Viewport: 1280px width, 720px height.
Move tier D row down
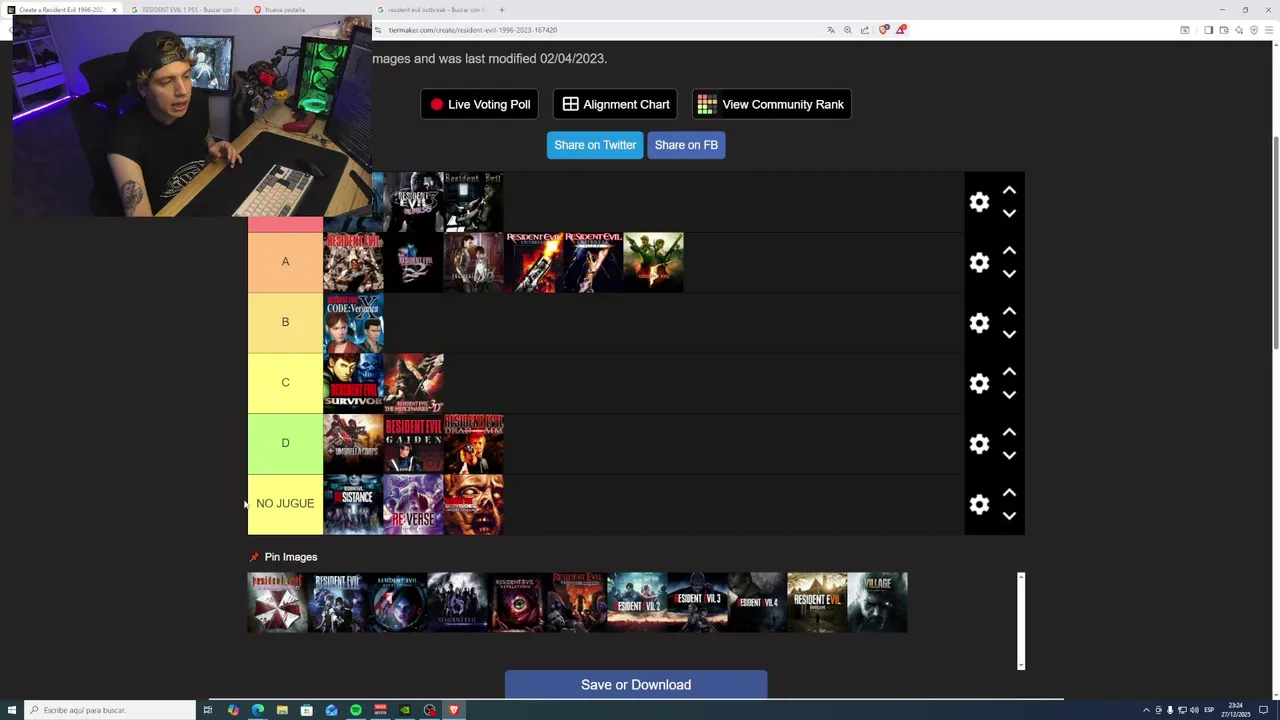pyautogui.click(x=1009, y=455)
